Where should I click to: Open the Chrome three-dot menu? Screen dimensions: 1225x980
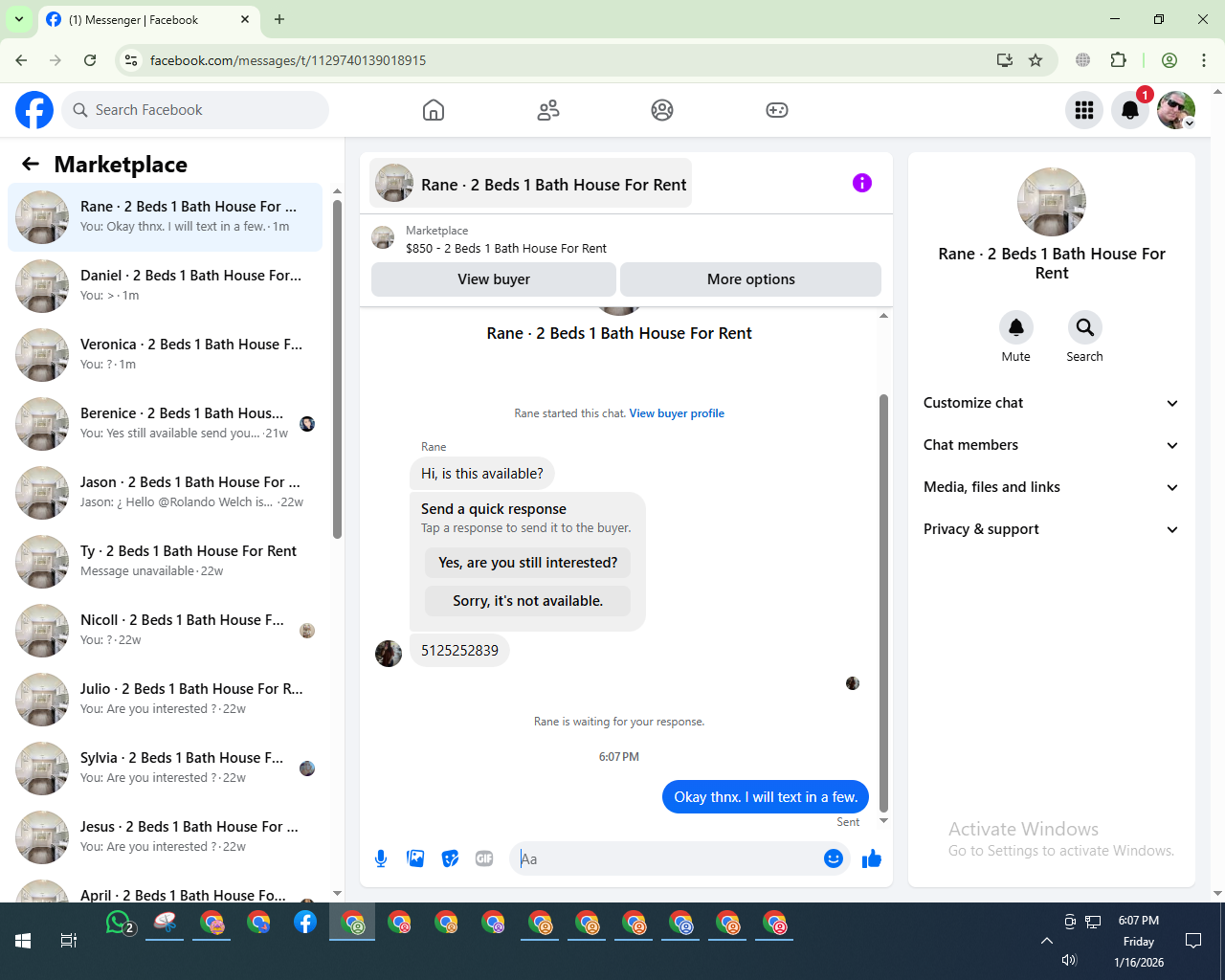coord(1204,60)
